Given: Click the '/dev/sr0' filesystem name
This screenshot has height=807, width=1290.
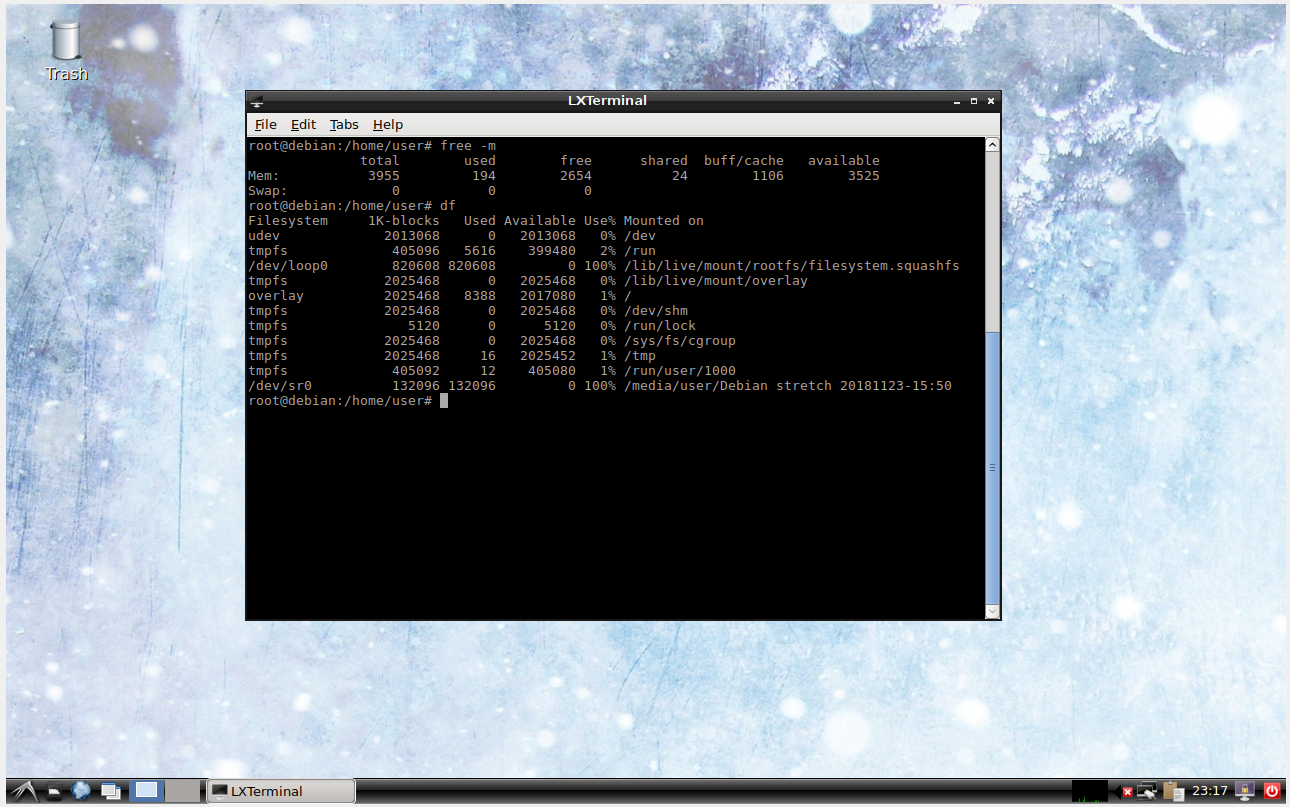Looking at the screenshot, I should point(280,386).
